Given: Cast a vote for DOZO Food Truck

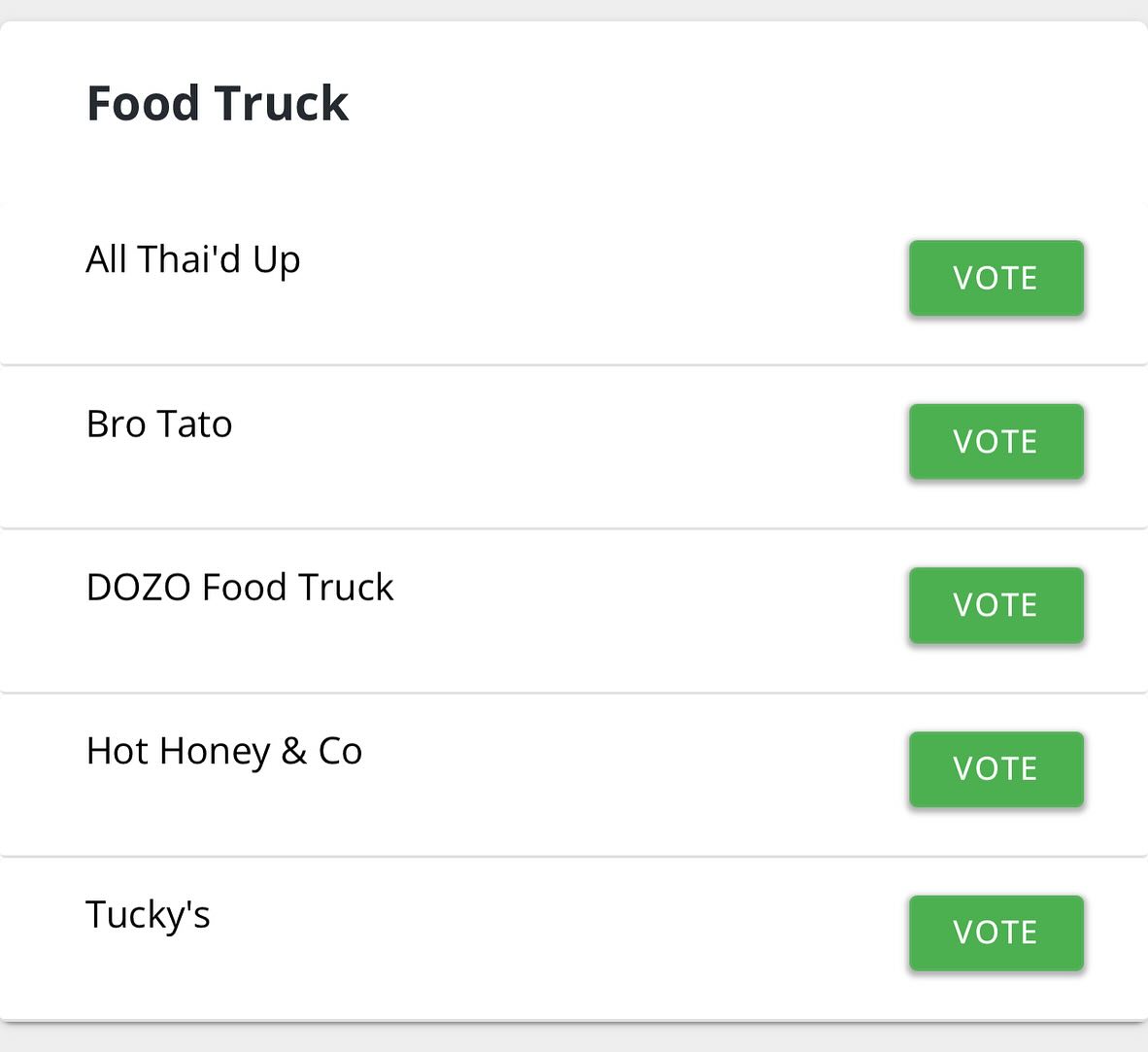Looking at the screenshot, I should (x=996, y=605).
